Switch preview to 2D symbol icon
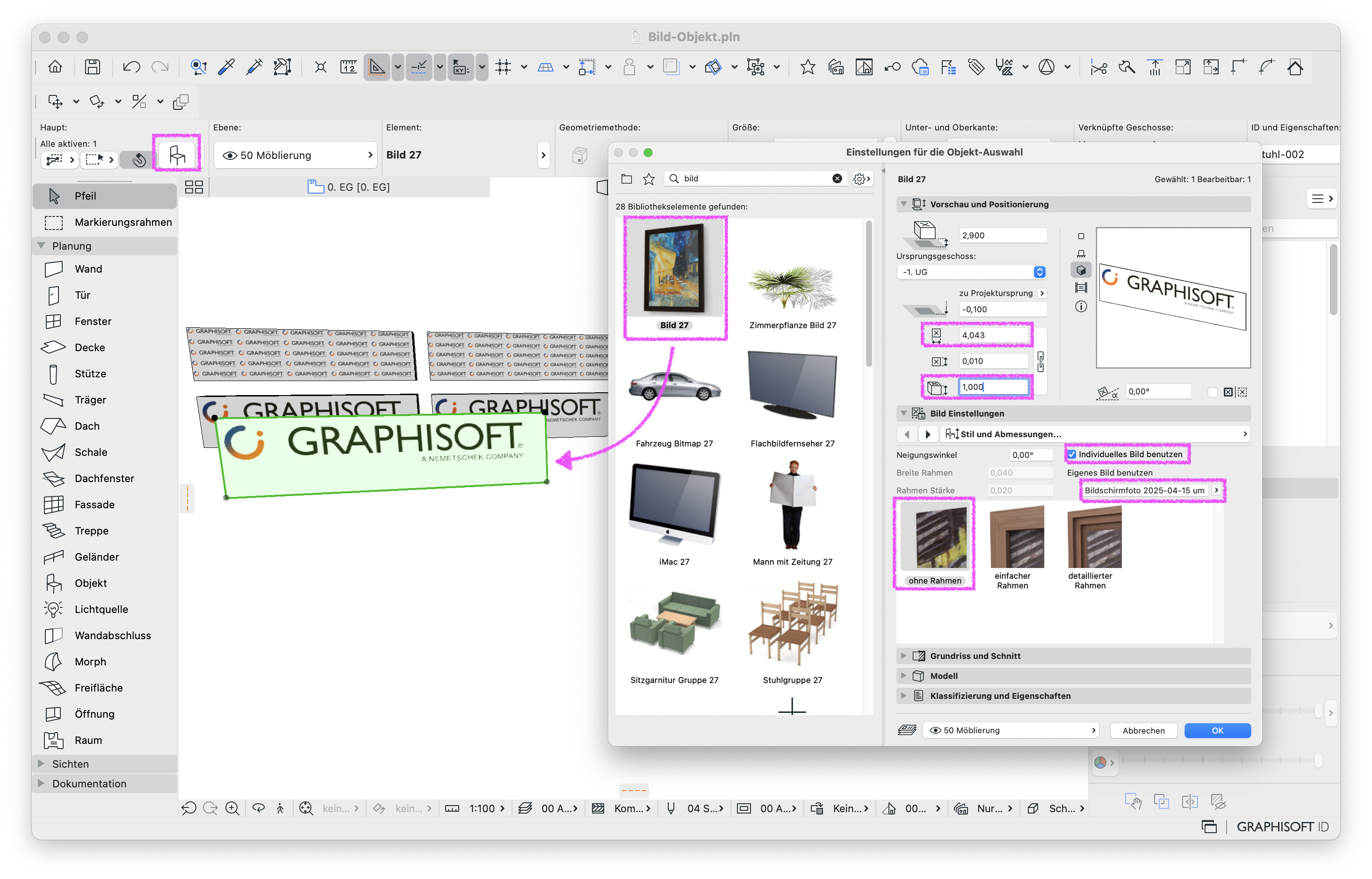Image resolution: width=1372 pixels, height=879 pixels. pyautogui.click(x=1081, y=236)
